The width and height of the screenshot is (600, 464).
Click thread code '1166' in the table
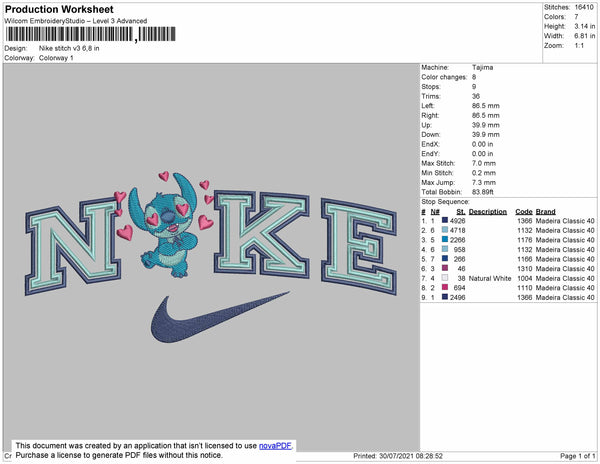click(x=525, y=259)
